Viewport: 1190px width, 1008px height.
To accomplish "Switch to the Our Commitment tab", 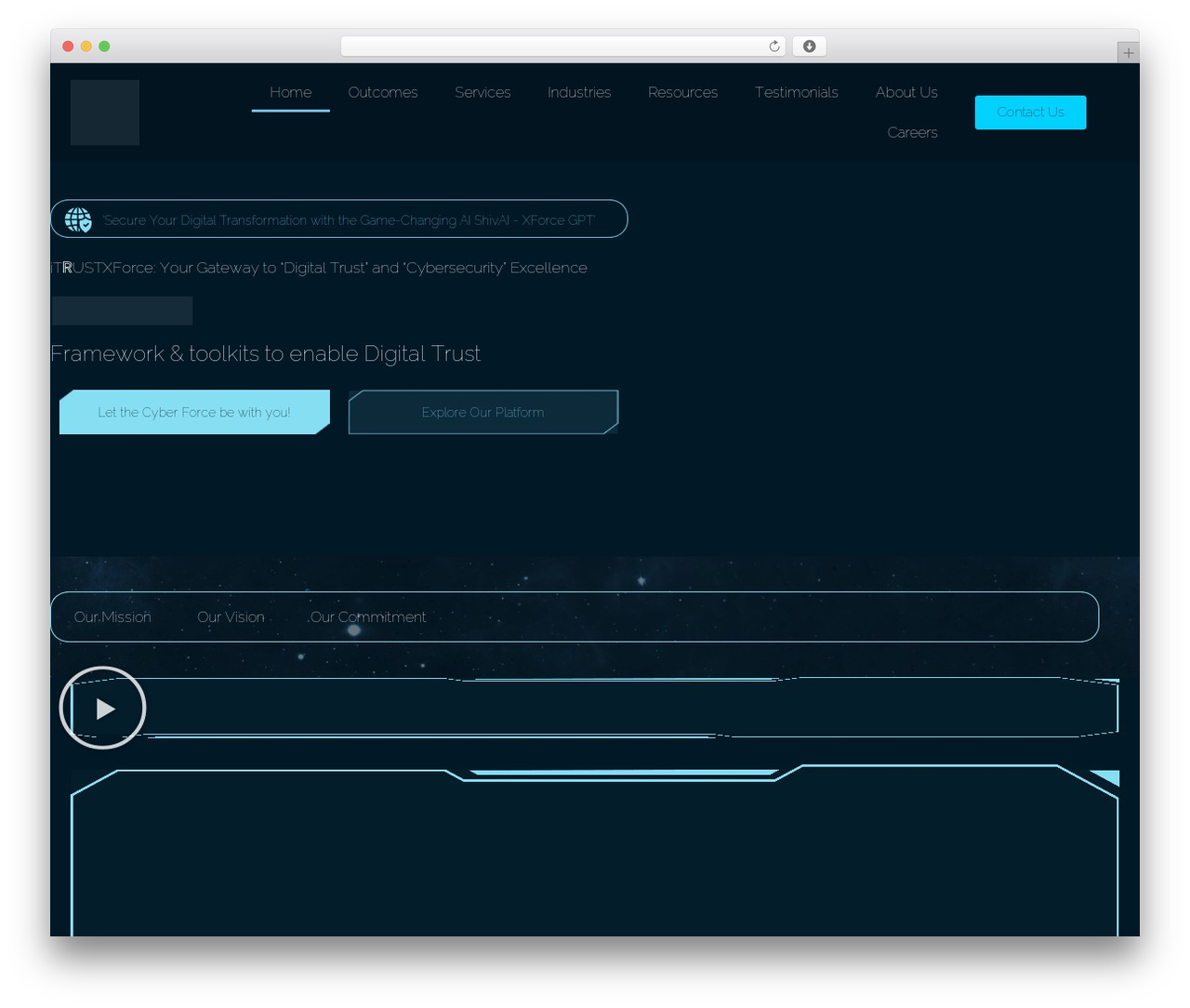I will (x=368, y=617).
